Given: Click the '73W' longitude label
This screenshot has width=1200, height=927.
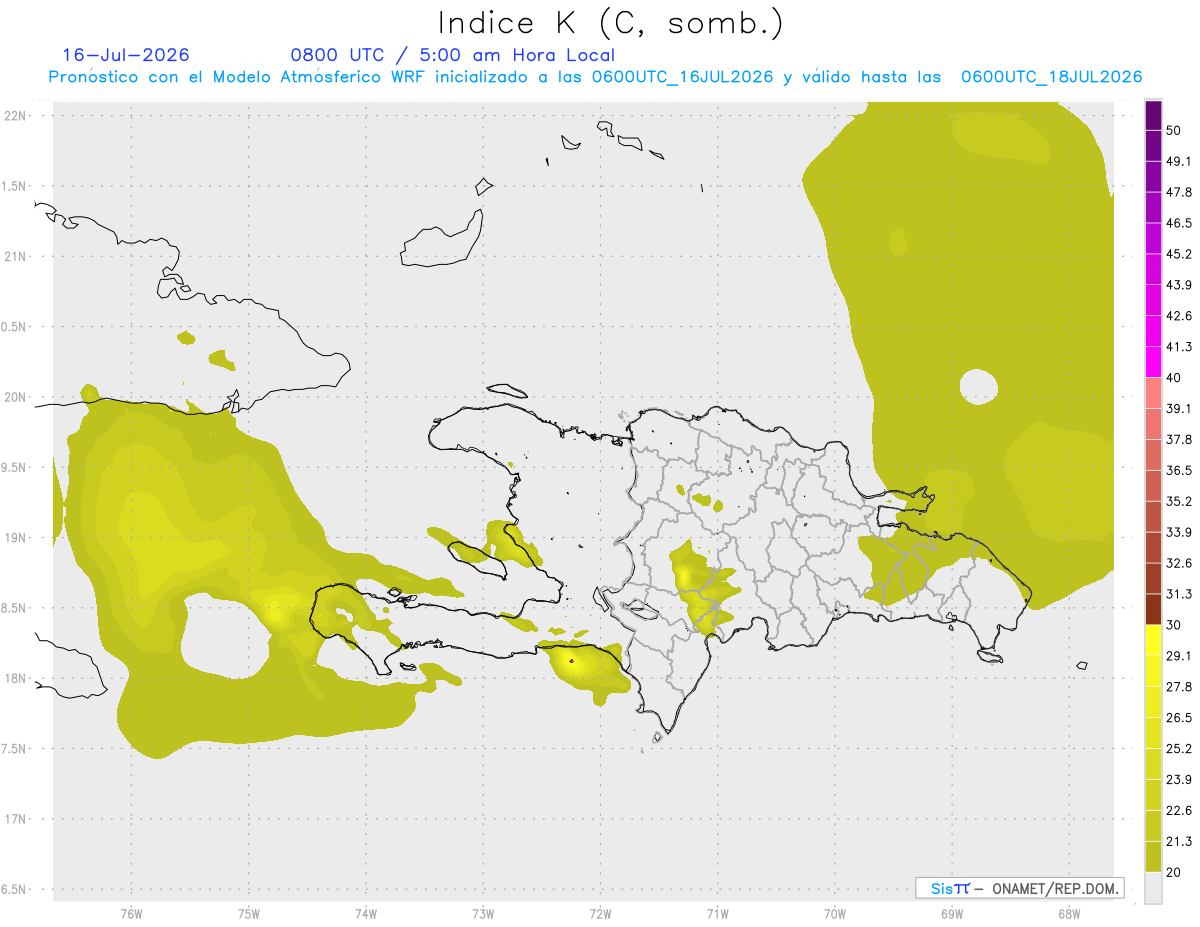Looking at the screenshot, I should (483, 914).
